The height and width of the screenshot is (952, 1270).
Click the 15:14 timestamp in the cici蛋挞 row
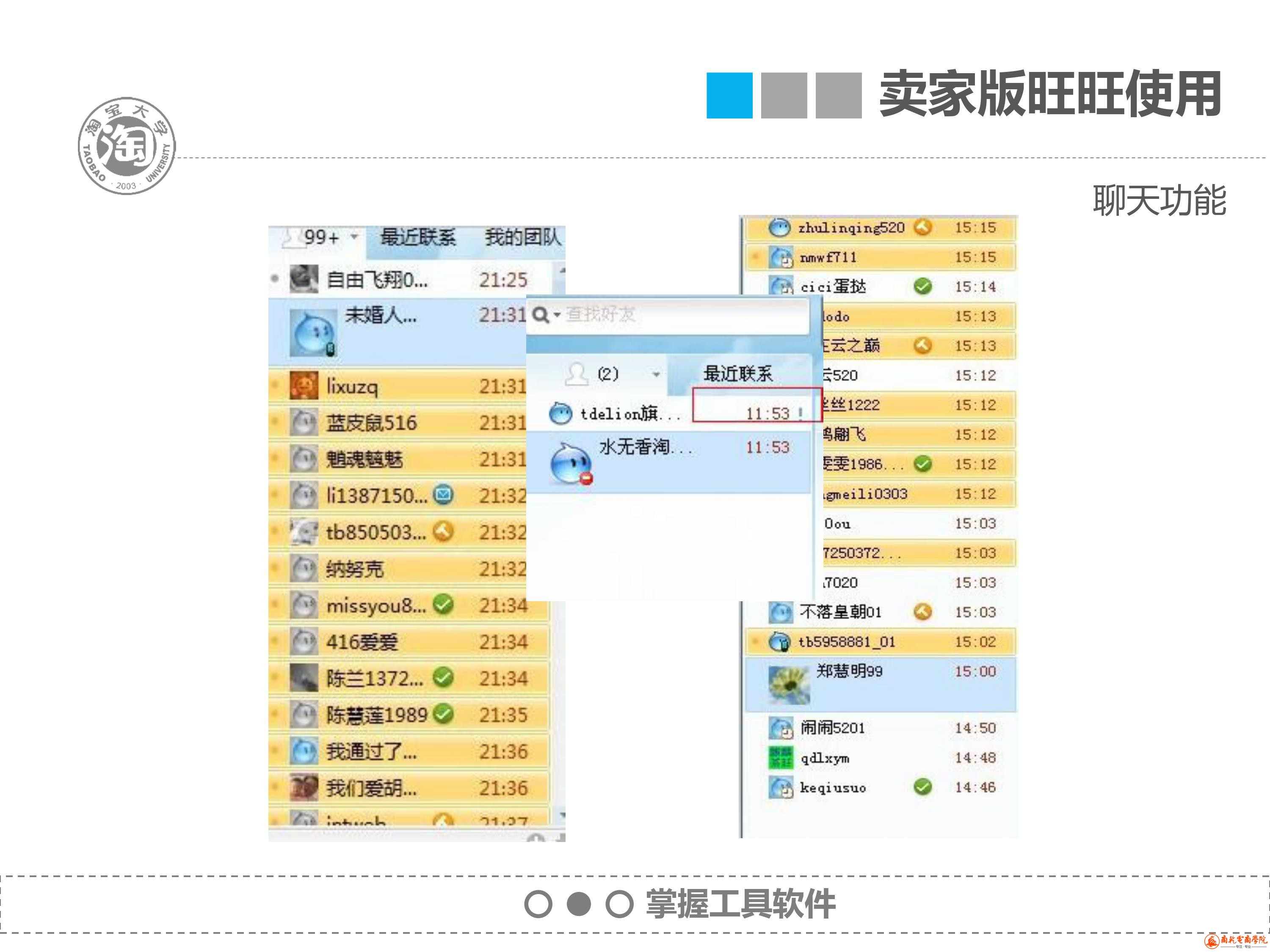pyautogui.click(x=975, y=286)
